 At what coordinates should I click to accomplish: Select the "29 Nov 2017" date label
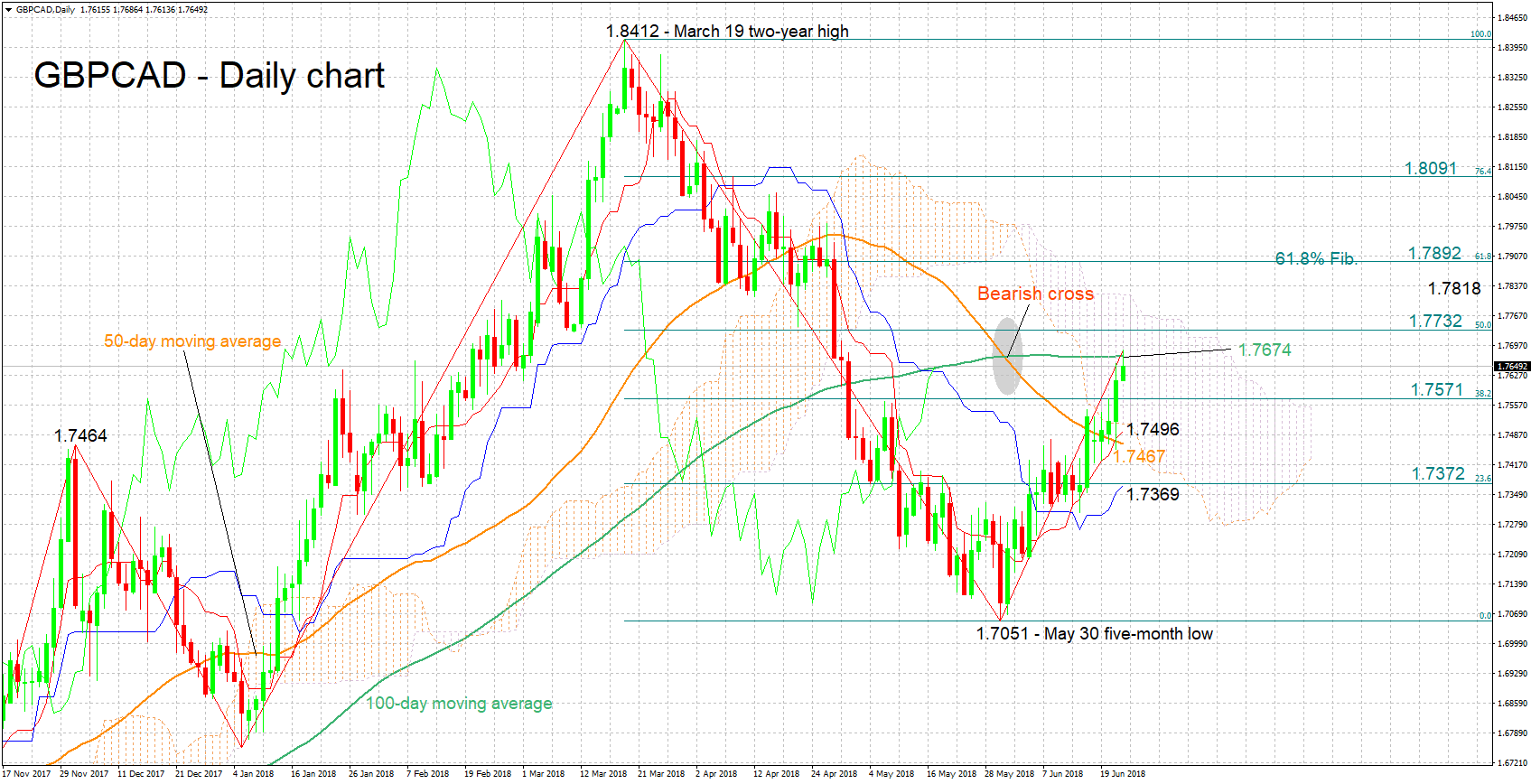(x=84, y=774)
